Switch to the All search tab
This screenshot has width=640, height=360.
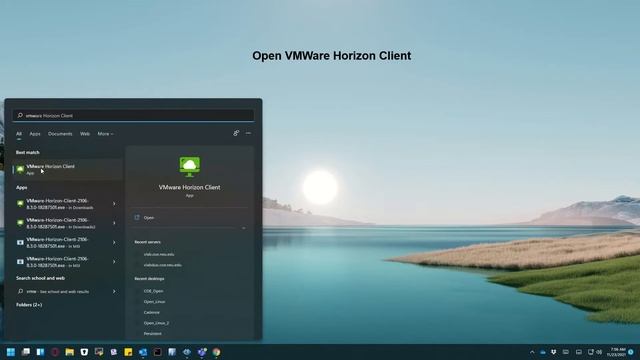[19, 134]
